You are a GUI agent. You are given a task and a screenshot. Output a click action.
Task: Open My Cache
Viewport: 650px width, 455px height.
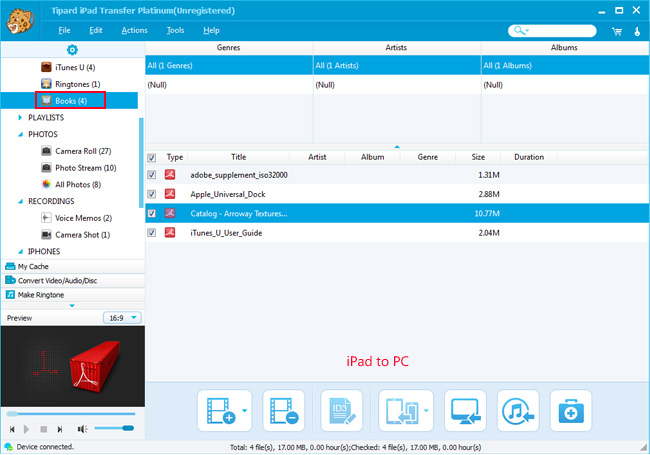pyautogui.click(x=73, y=266)
